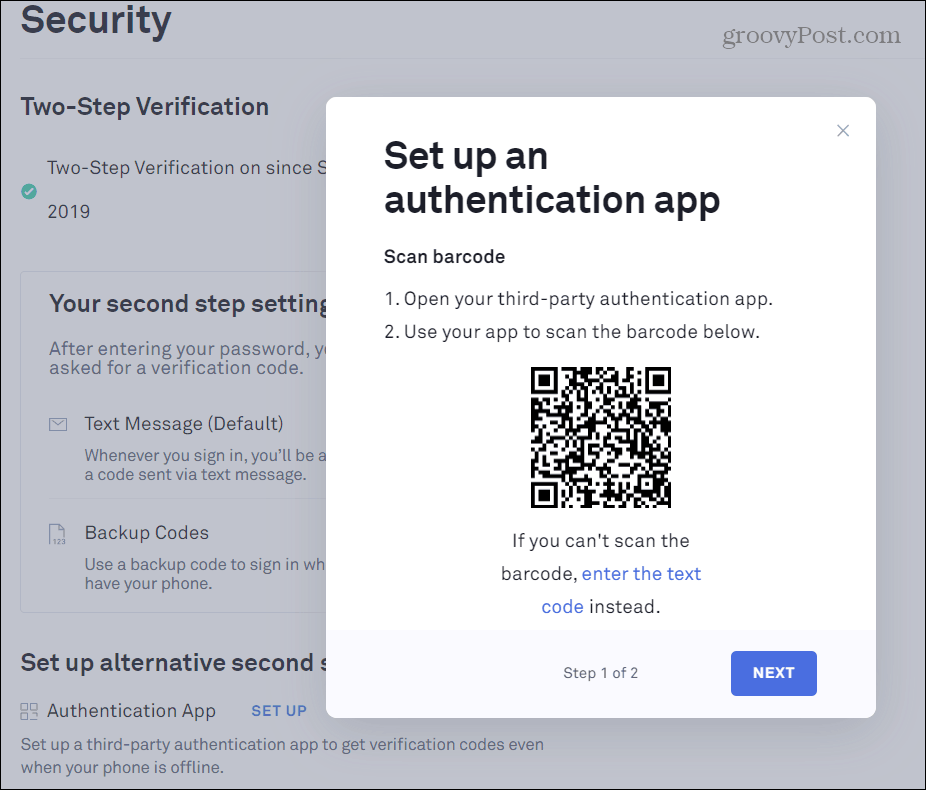Close the authentication app setup dialog
This screenshot has width=926, height=790.
point(843,130)
